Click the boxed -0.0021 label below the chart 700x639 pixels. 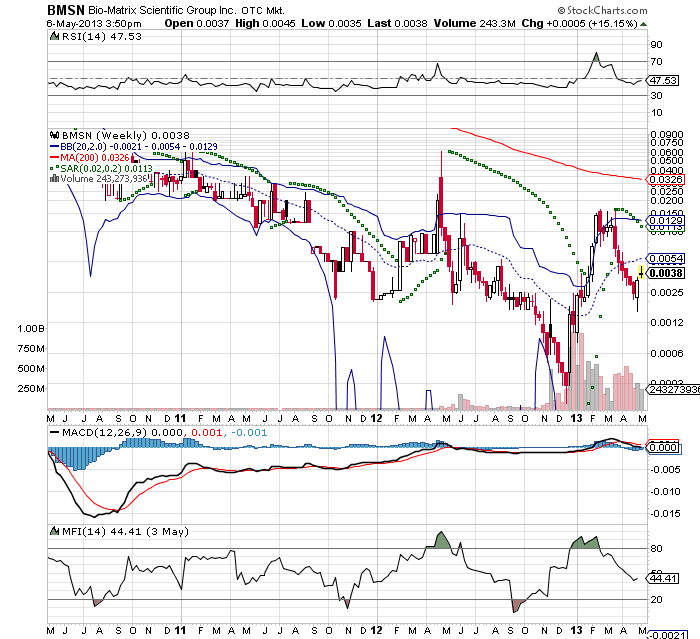667,635
